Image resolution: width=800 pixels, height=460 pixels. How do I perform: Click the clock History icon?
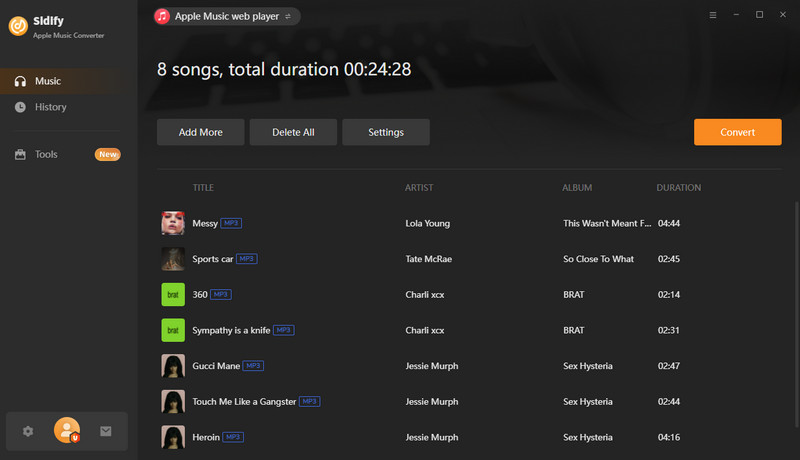[x=20, y=107]
